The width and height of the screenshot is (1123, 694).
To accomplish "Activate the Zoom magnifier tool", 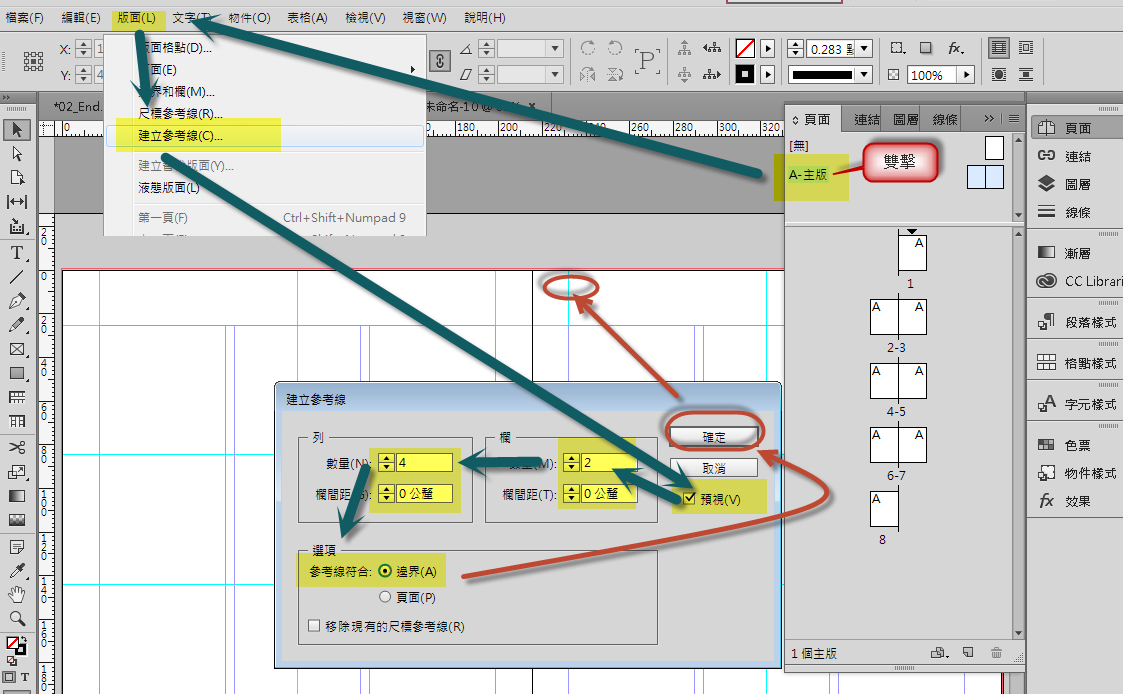I will (x=17, y=618).
